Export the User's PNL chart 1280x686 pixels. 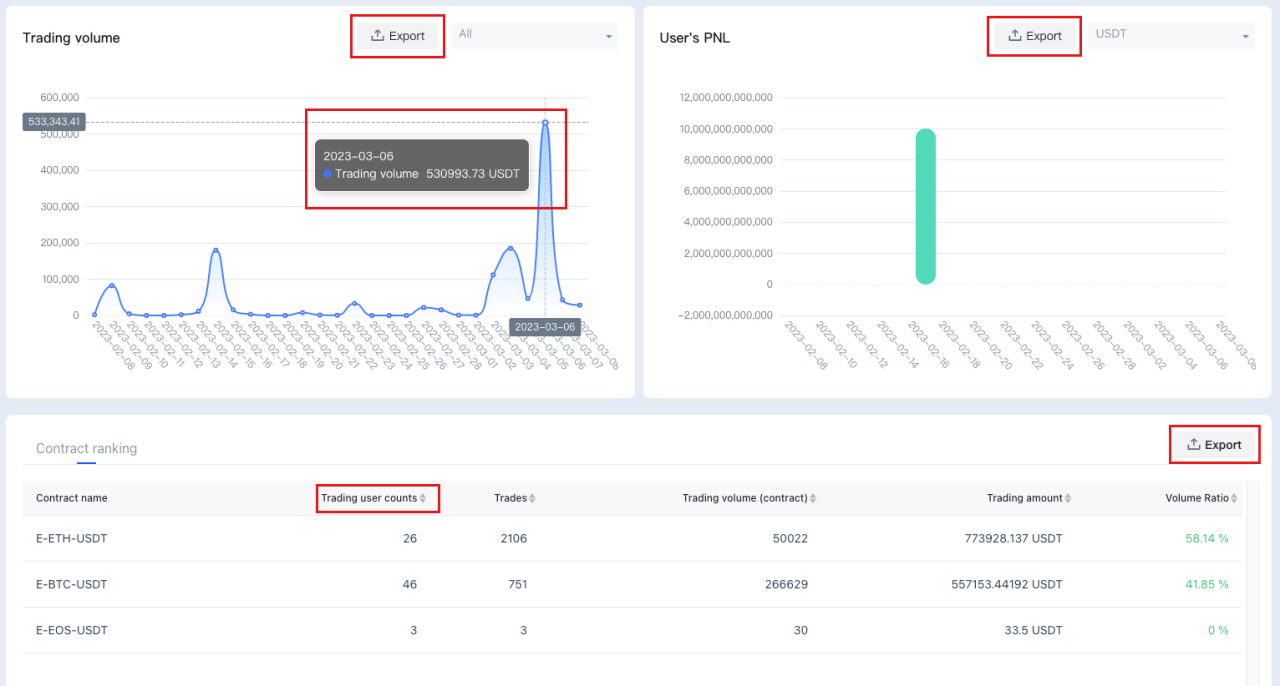click(x=1035, y=36)
